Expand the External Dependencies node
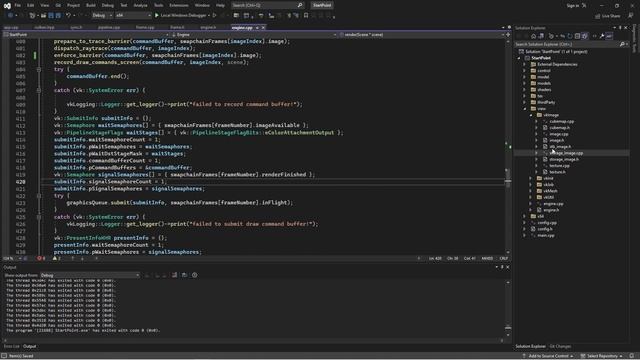Image resolution: width=640 pixels, height=360 pixels. [x=524, y=64]
